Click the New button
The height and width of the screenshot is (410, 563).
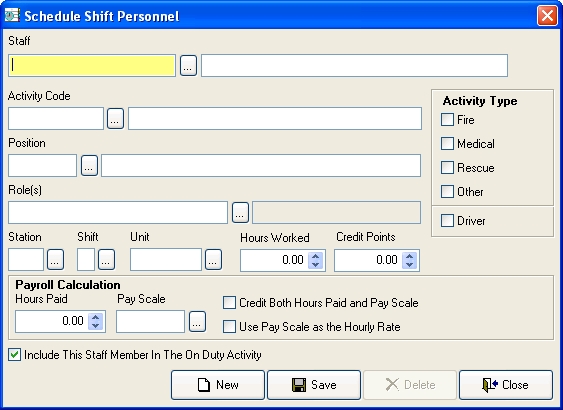coord(218,385)
